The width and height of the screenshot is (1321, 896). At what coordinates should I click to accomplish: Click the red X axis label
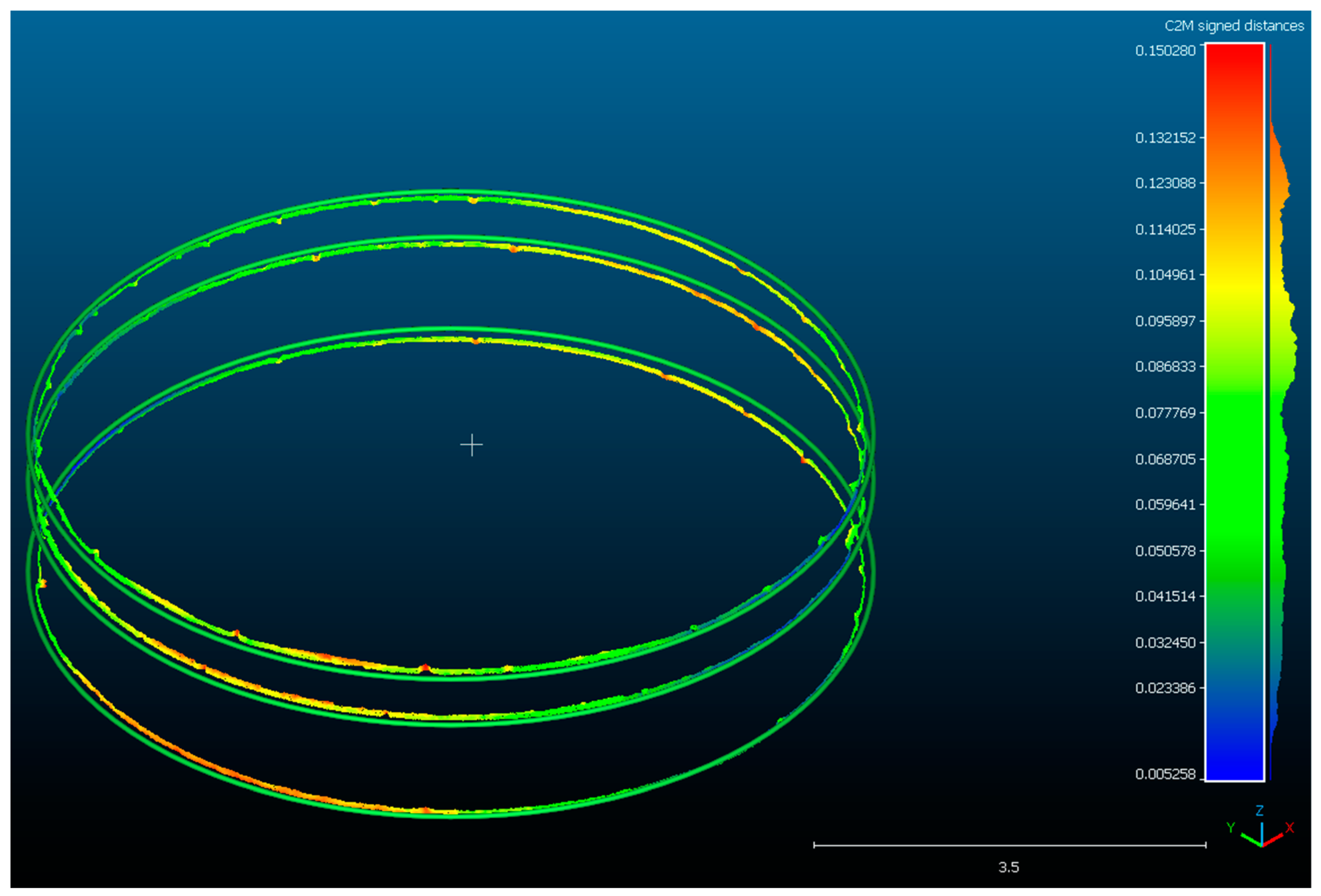coord(1289,828)
